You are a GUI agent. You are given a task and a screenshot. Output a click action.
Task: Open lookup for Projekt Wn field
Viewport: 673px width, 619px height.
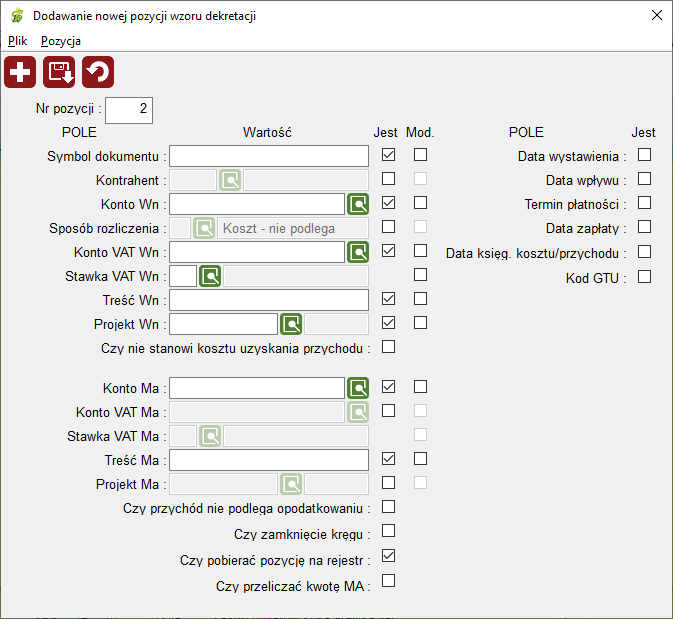tap(291, 324)
